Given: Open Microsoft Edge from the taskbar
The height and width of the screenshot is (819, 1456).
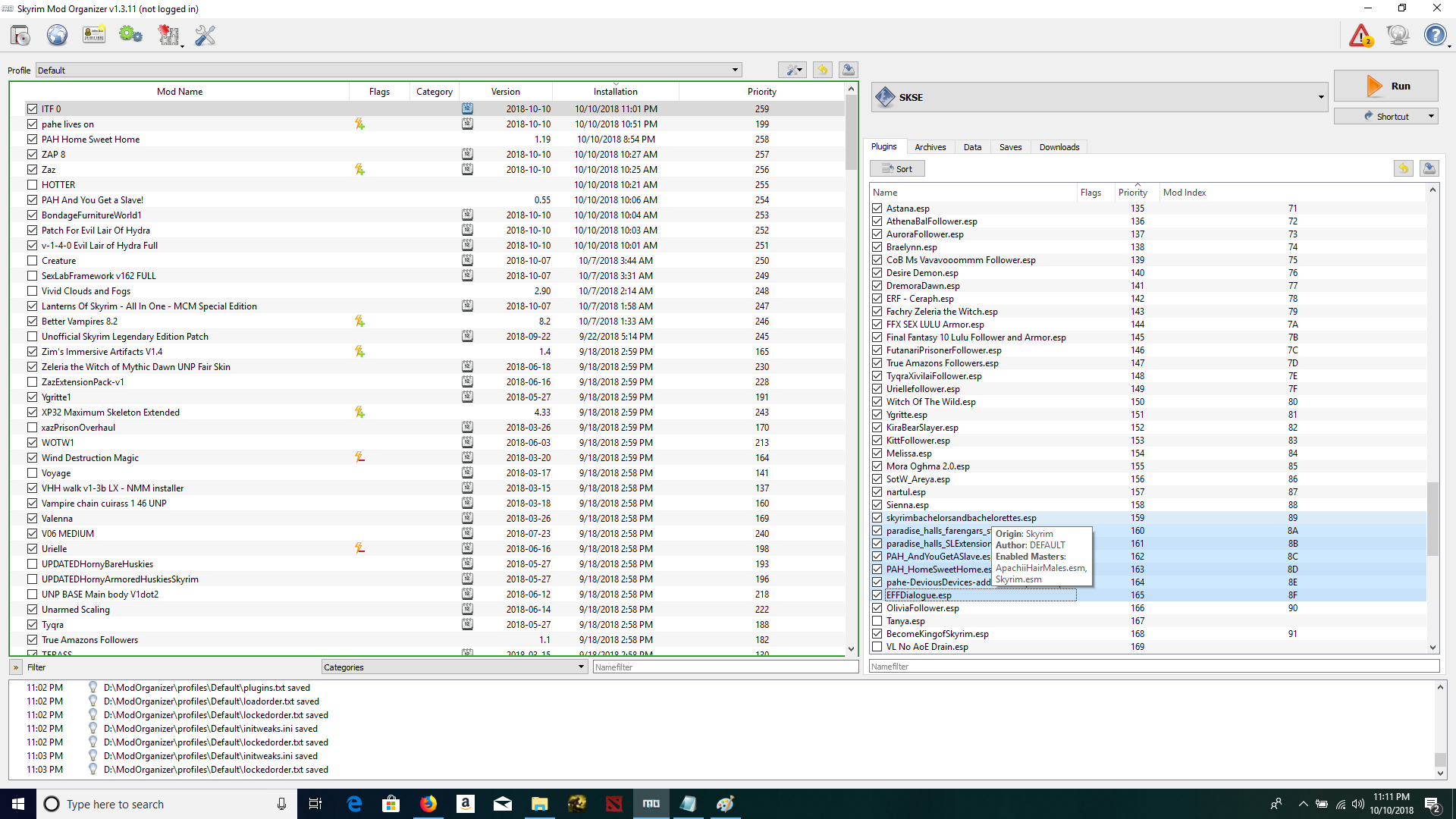Looking at the screenshot, I should (354, 804).
